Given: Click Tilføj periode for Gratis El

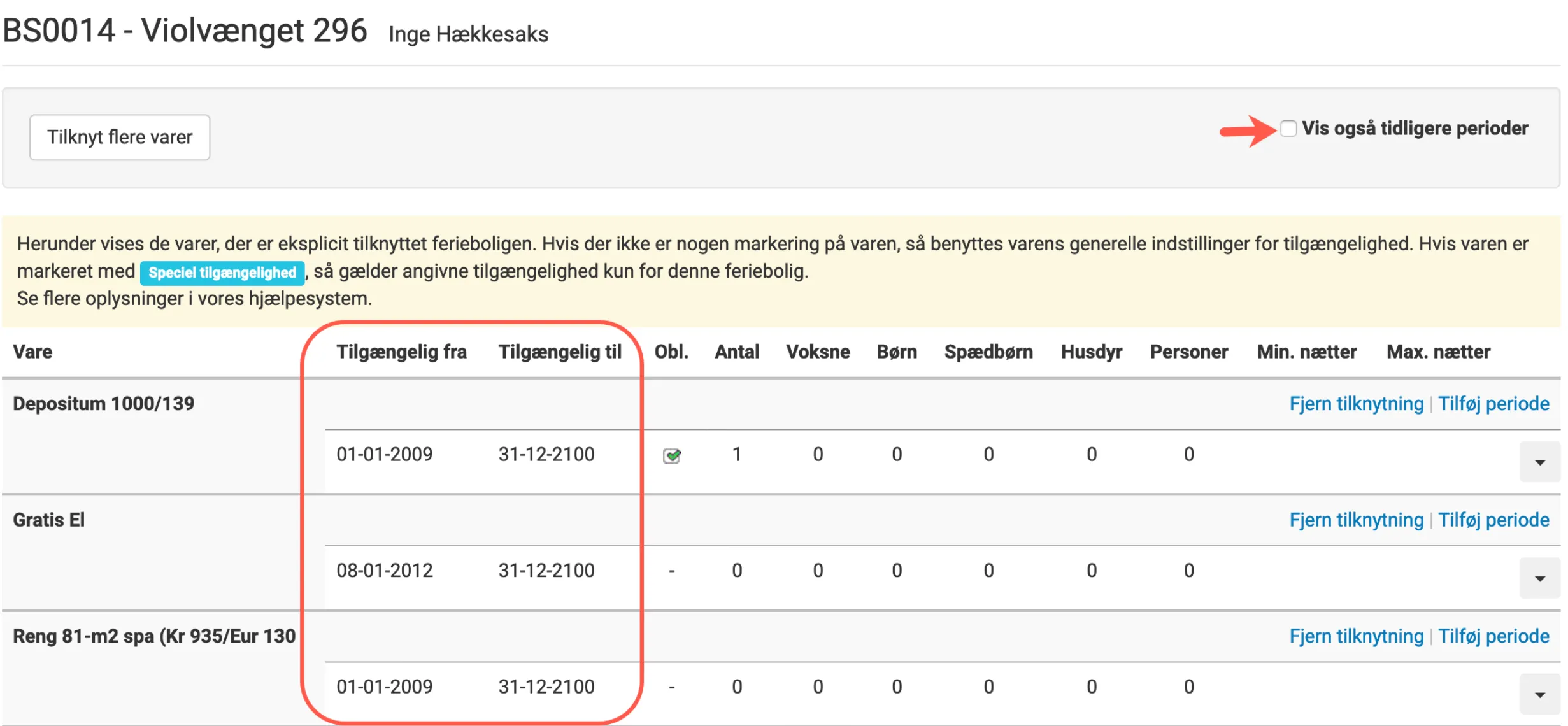Looking at the screenshot, I should click(x=1493, y=520).
